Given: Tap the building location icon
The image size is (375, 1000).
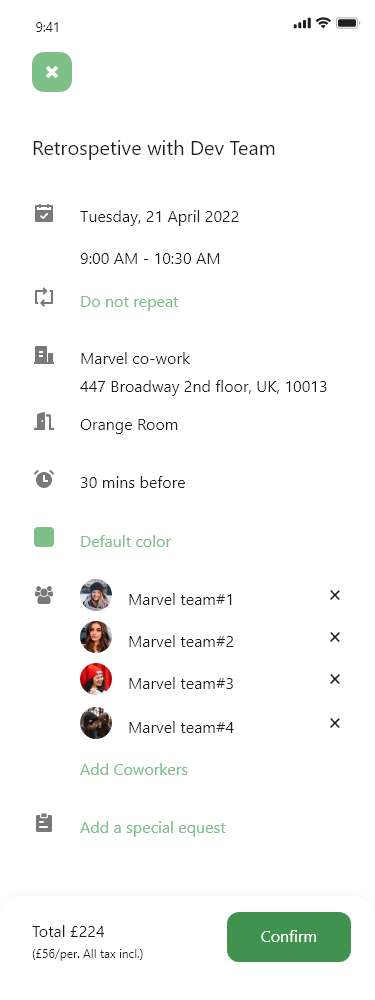Looking at the screenshot, I should coord(44,355).
